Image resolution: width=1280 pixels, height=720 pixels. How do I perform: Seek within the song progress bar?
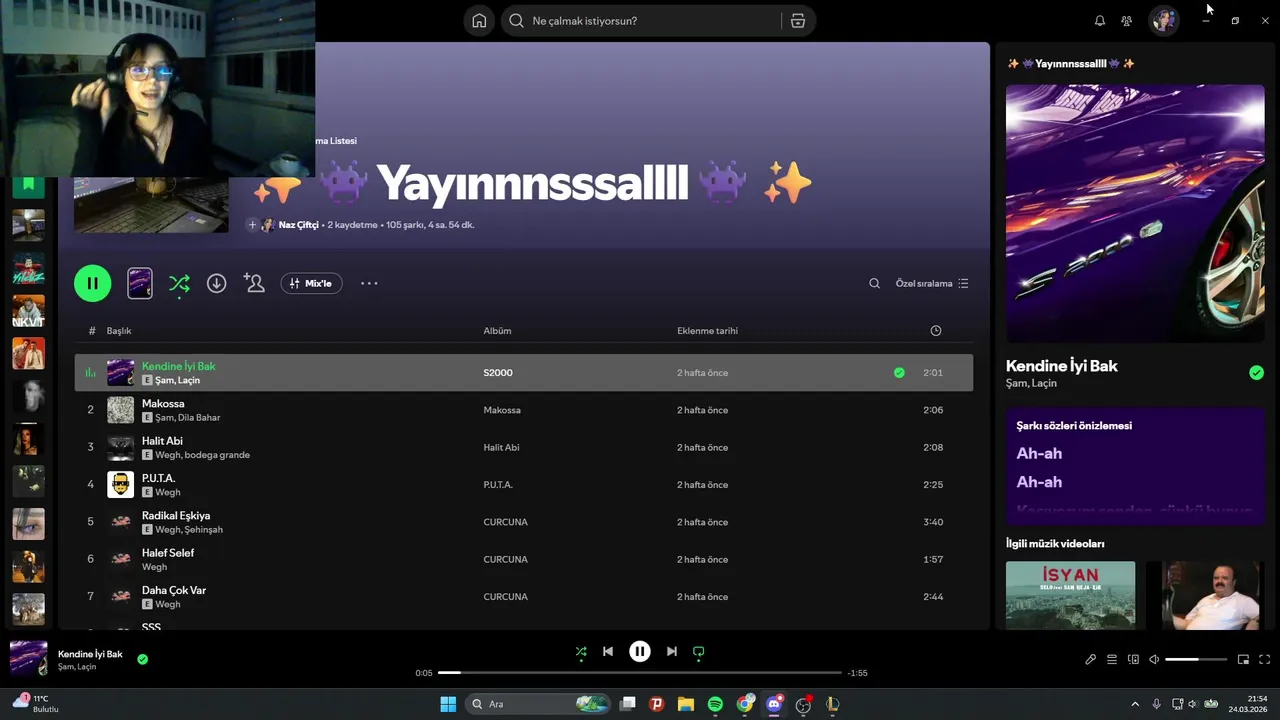pyautogui.click(x=640, y=673)
